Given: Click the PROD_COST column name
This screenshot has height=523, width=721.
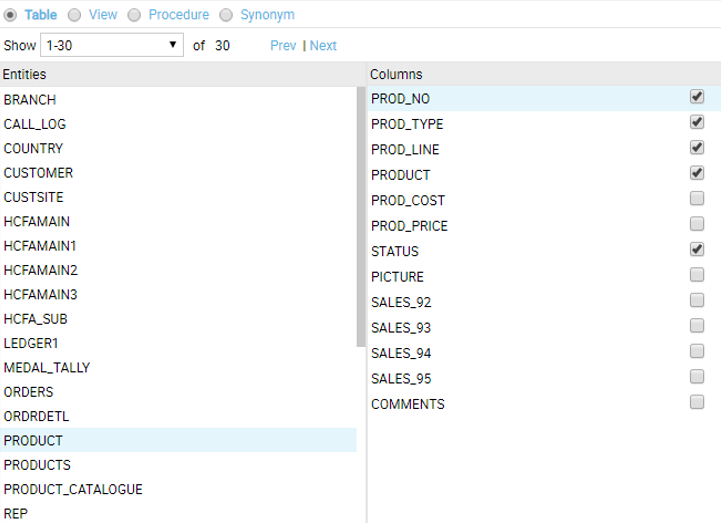Looking at the screenshot, I should [408, 201].
